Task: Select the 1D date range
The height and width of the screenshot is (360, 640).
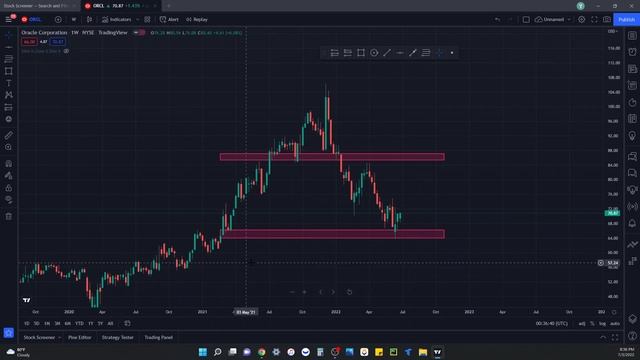Action: 27,323
